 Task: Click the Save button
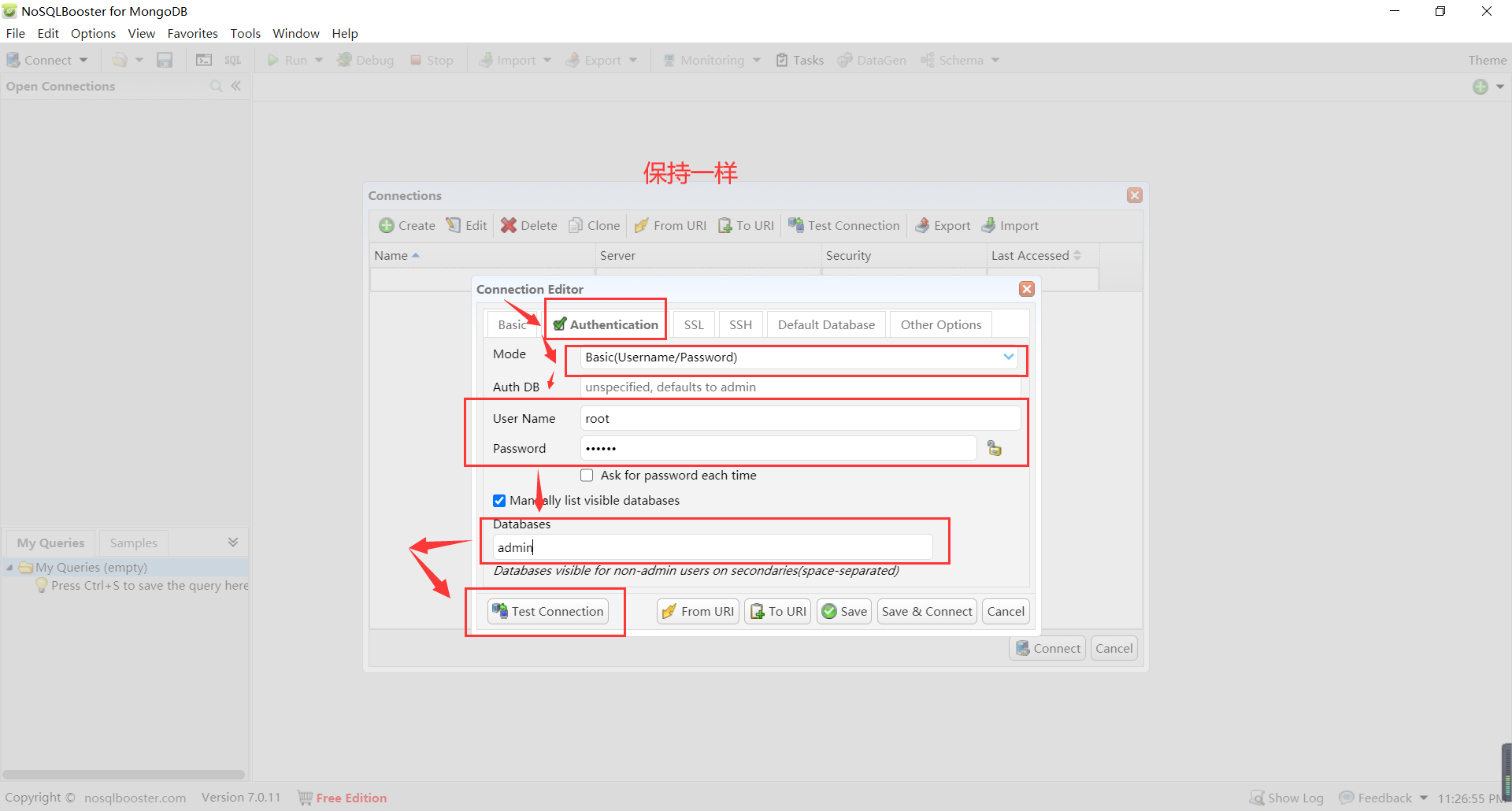tap(844, 611)
